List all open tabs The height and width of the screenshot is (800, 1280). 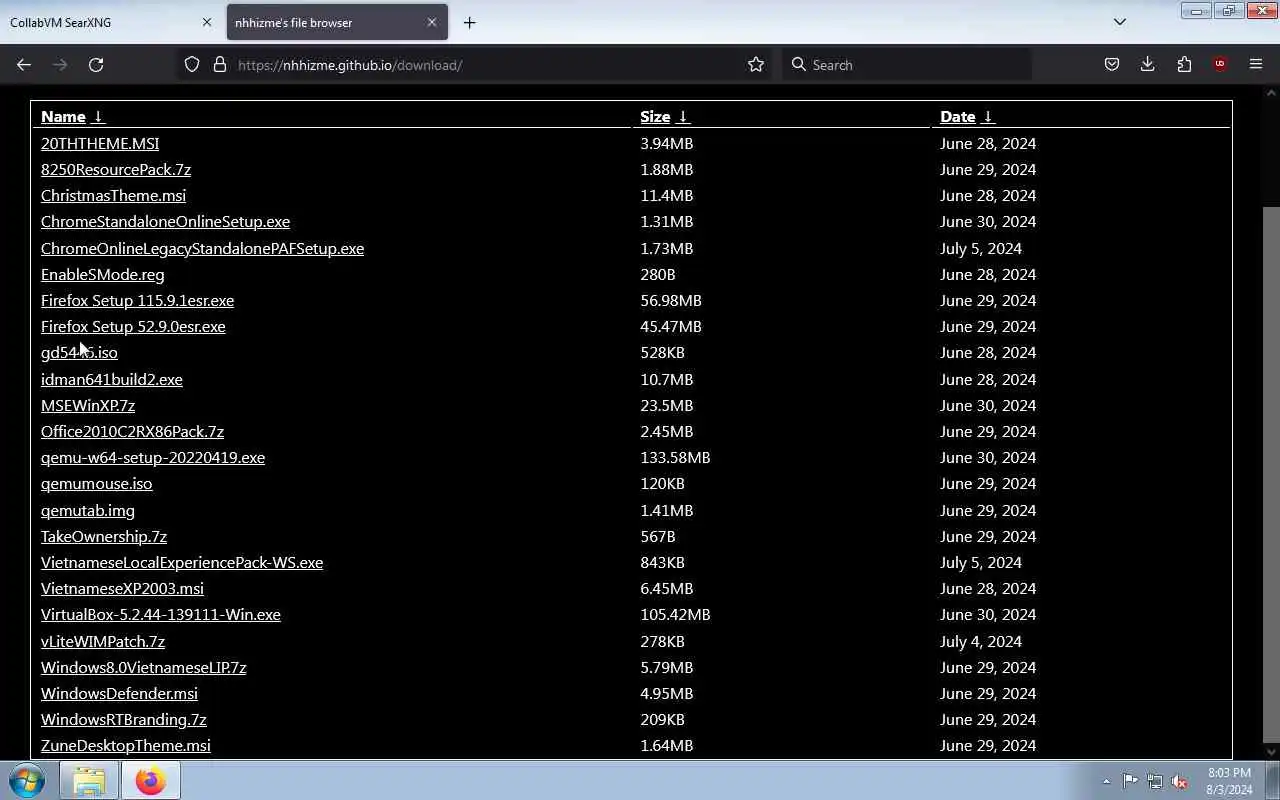pos(1120,22)
